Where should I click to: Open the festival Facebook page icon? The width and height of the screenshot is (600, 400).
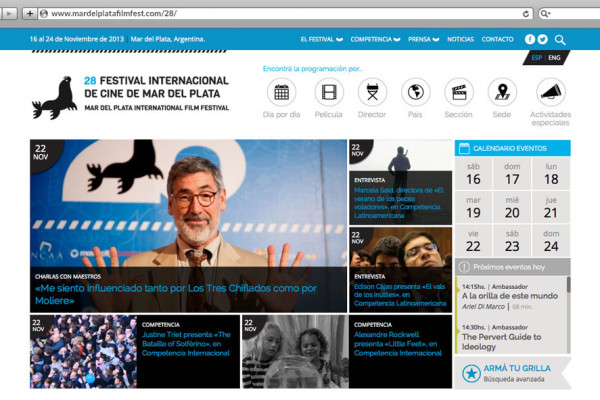(x=530, y=39)
